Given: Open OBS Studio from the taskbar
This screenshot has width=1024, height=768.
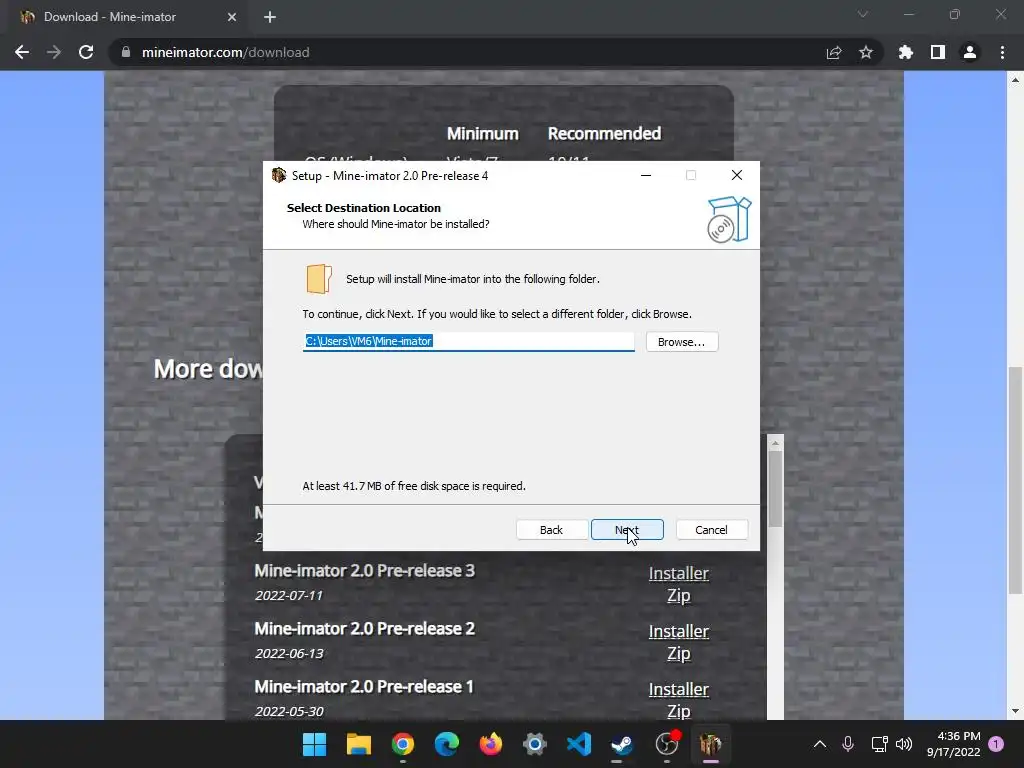Looking at the screenshot, I should tap(667, 744).
